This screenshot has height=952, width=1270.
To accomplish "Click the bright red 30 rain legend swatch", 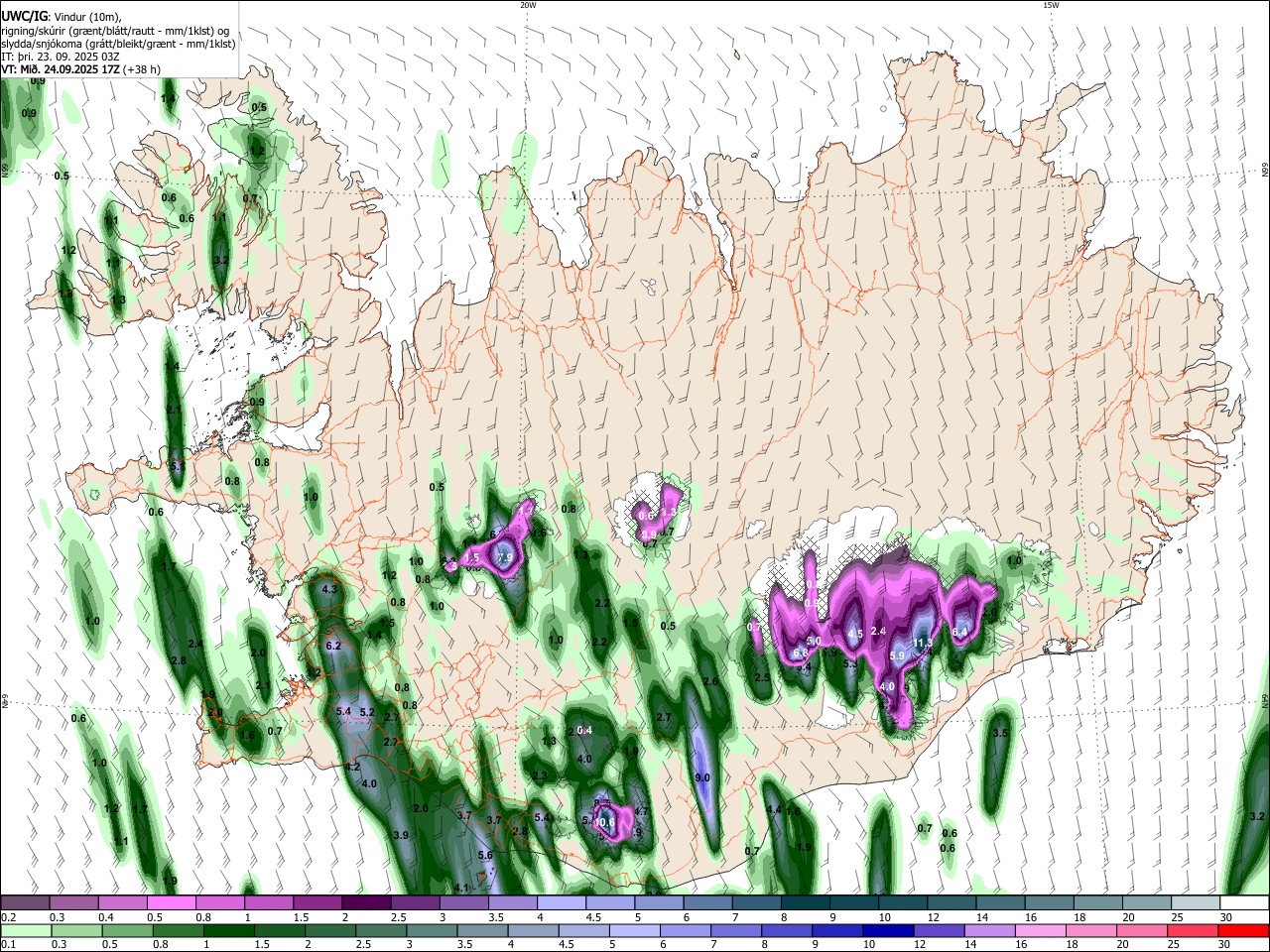I will (x=1243, y=931).
